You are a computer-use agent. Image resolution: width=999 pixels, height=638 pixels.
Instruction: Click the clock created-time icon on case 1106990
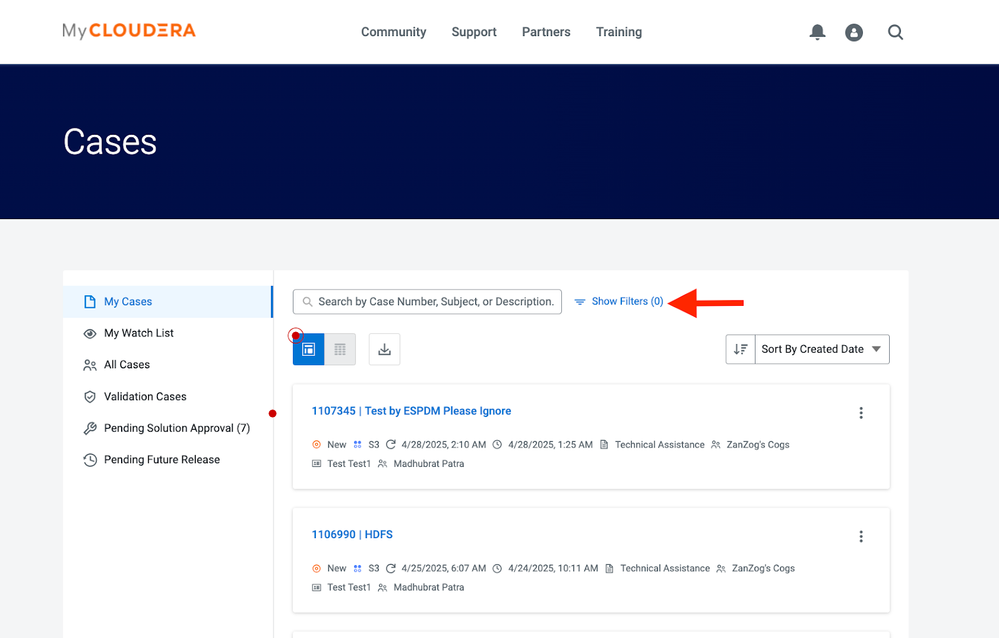click(498, 569)
